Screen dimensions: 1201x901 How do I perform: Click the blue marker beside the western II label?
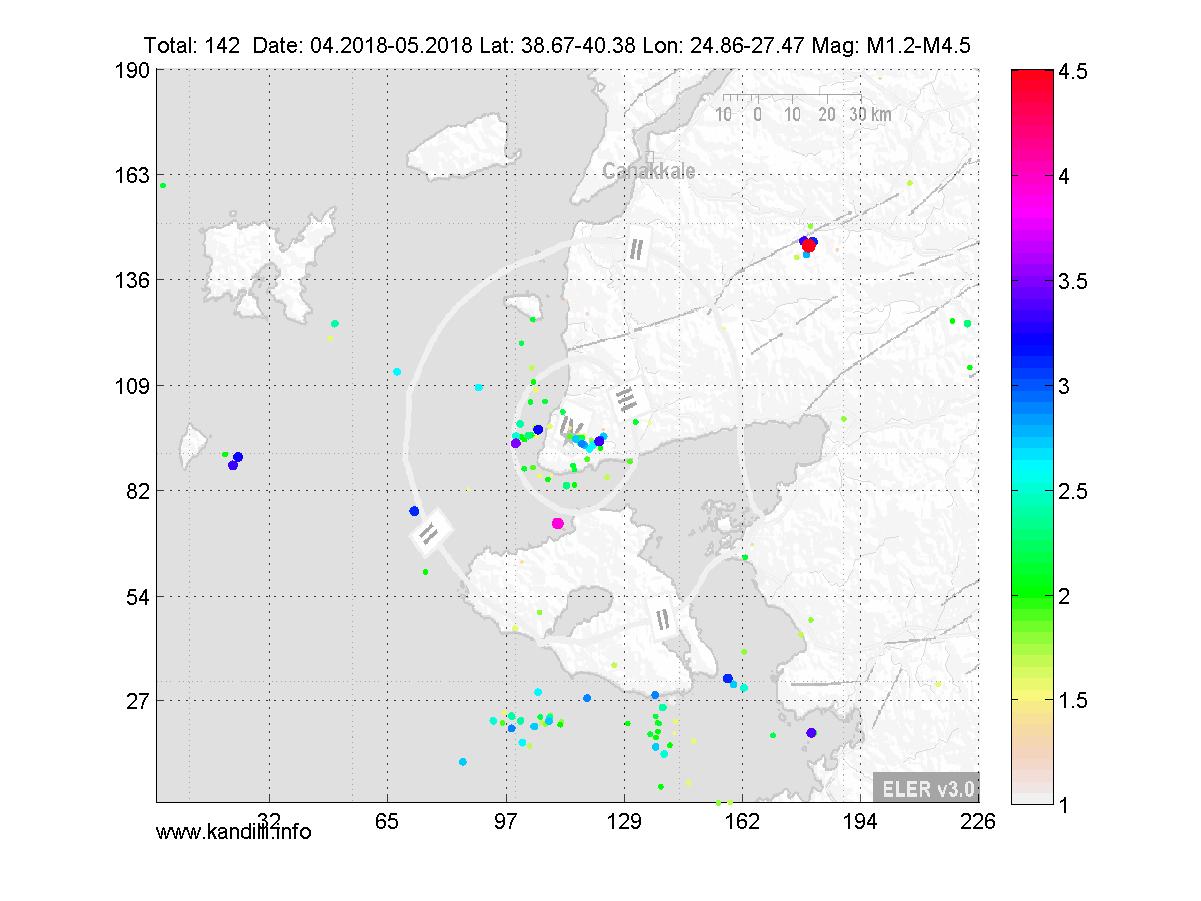pyautogui.click(x=414, y=511)
